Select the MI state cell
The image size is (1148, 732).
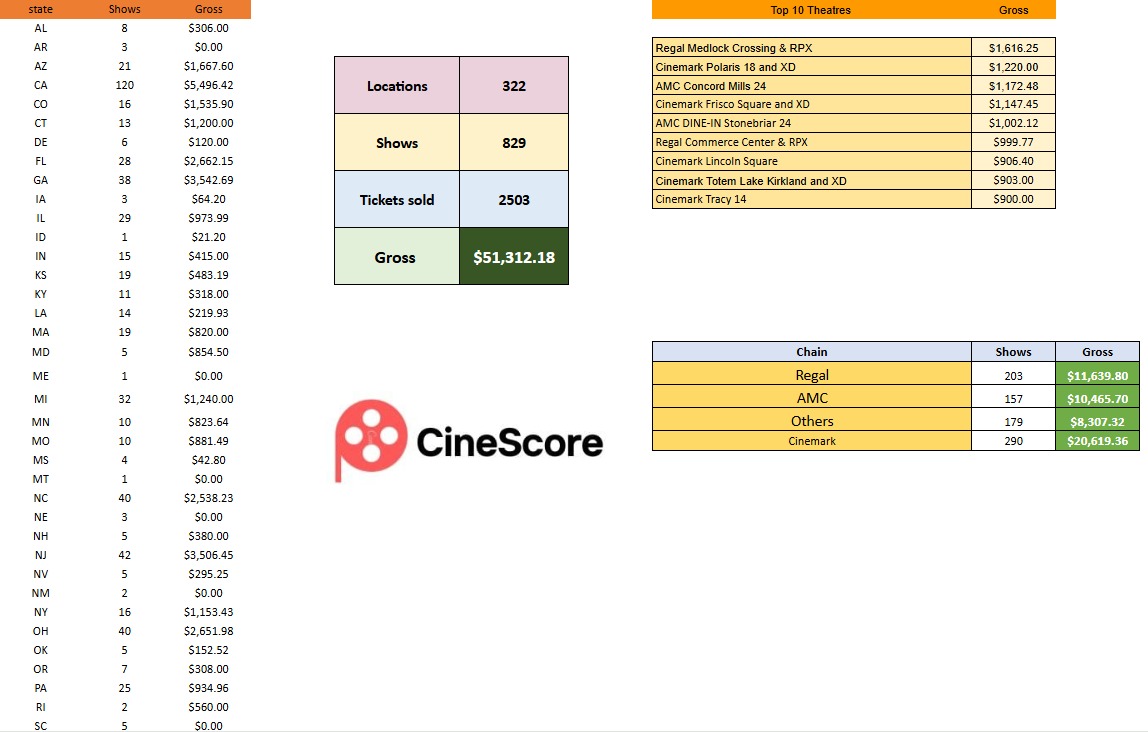pyautogui.click(x=40, y=399)
